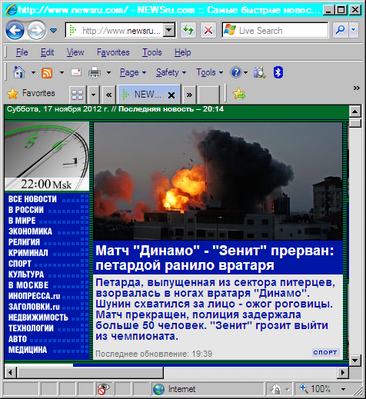Expand the RSS feeds dropdown arrow
The image size is (366, 399).
[62, 72]
